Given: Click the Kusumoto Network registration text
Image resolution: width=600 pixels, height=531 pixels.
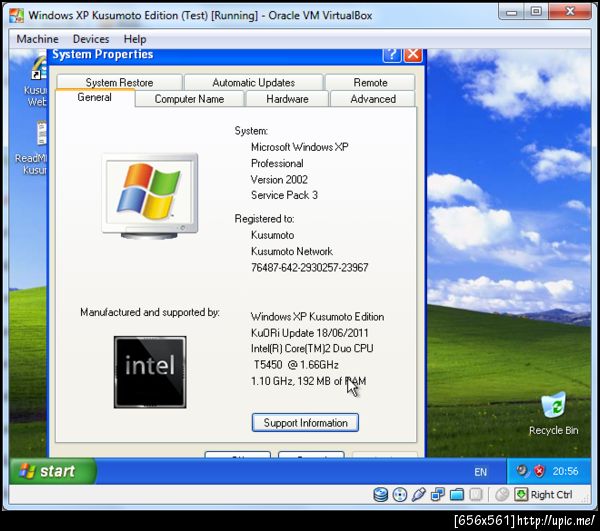Looking at the screenshot, I should pos(292,251).
